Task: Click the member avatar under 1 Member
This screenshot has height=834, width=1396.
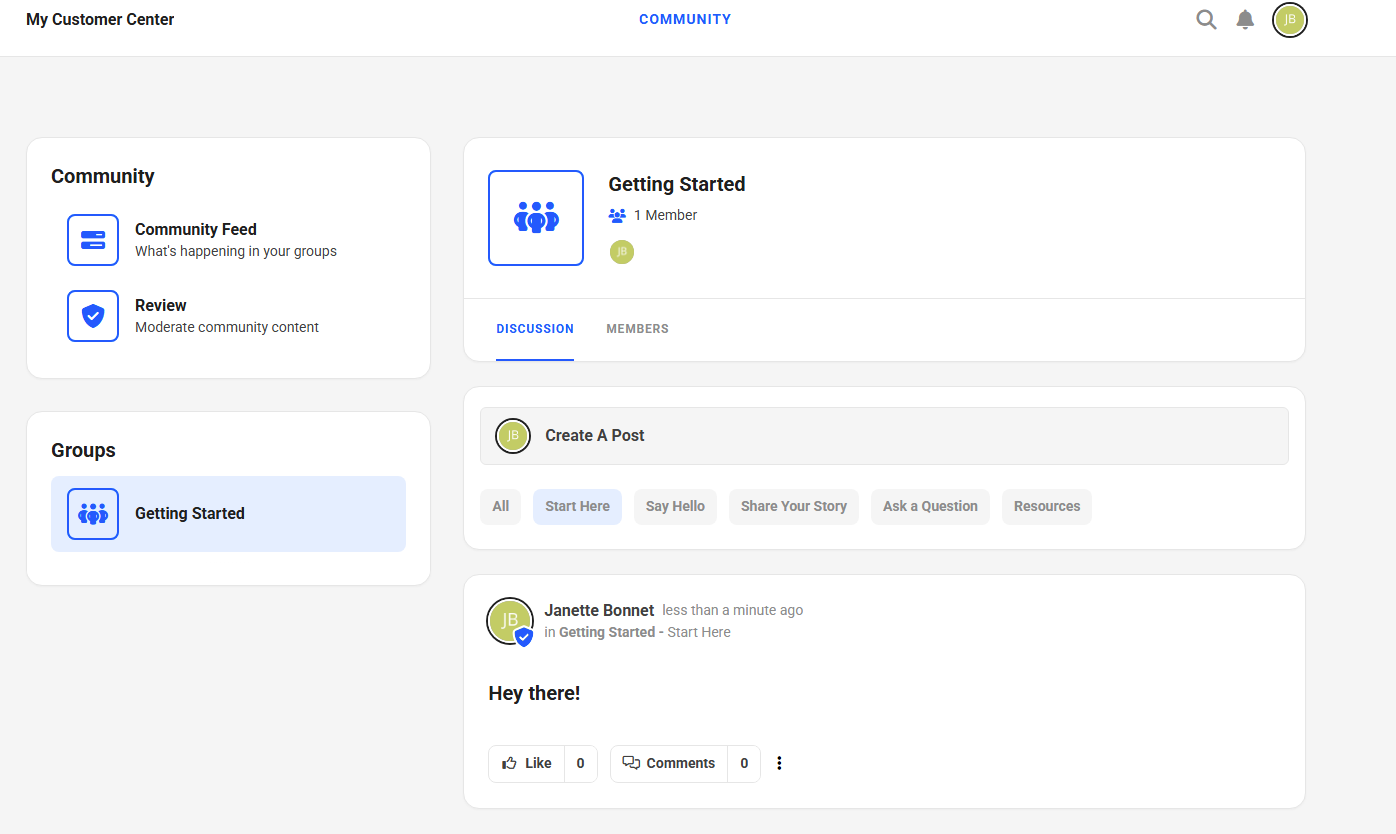Action: (x=622, y=252)
